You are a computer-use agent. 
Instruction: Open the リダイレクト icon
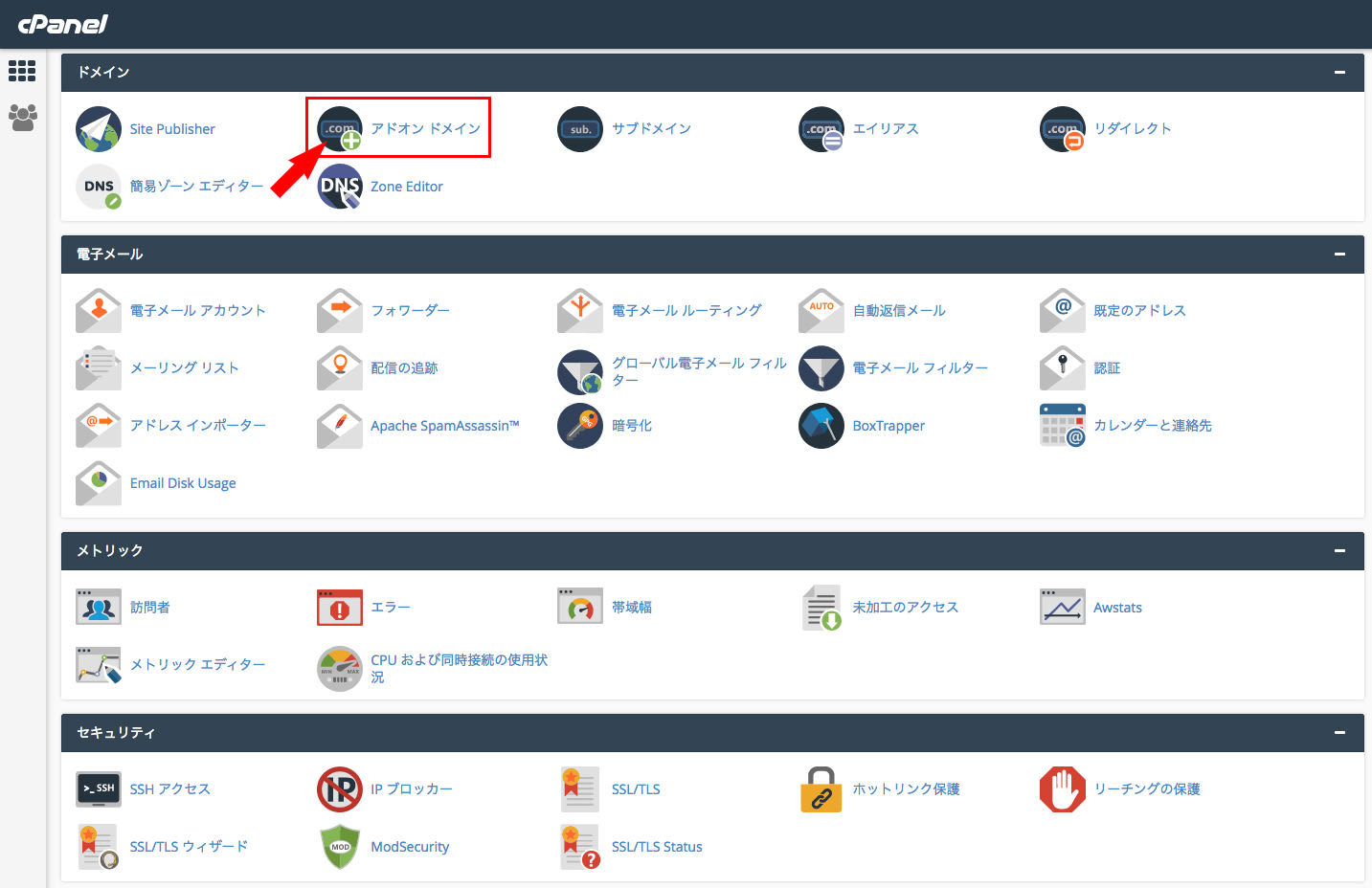coord(1063,129)
